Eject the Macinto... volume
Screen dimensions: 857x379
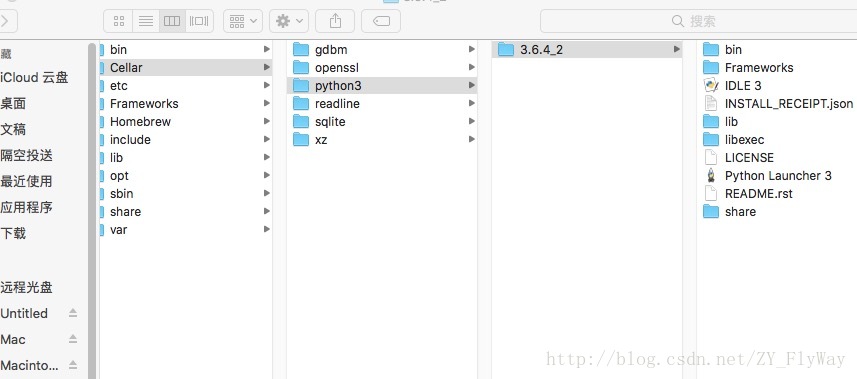click(x=73, y=365)
